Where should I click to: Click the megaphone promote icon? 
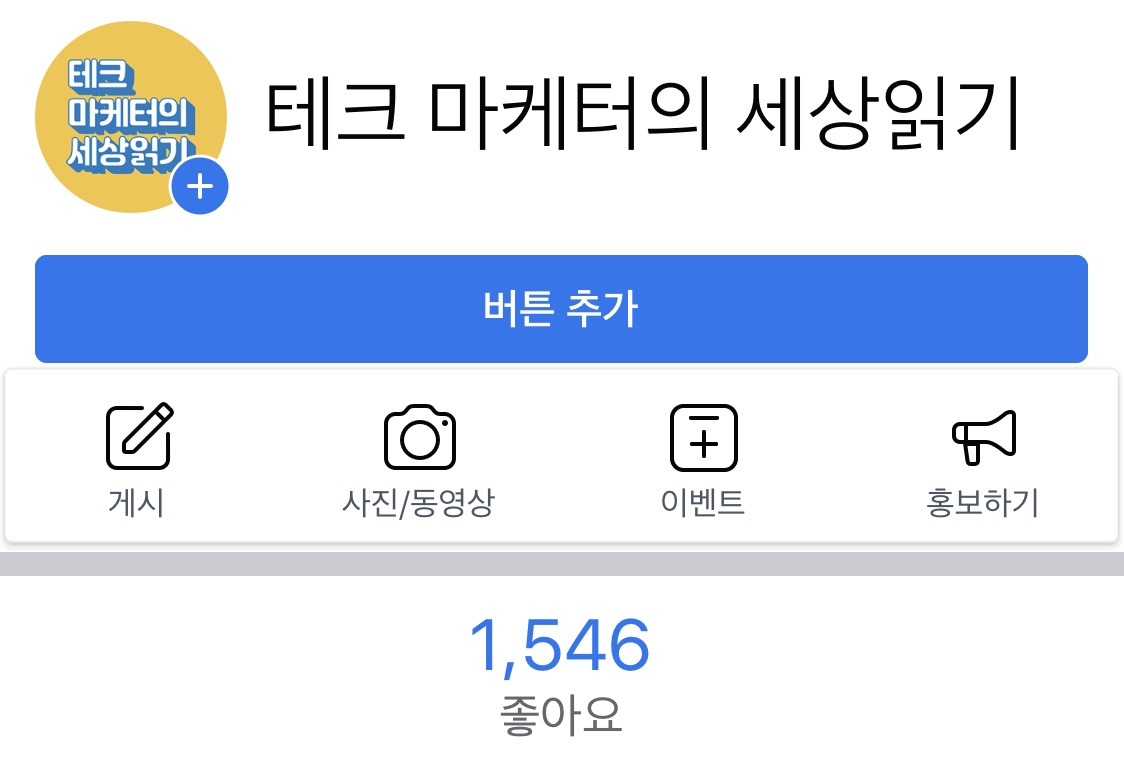coord(984,437)
